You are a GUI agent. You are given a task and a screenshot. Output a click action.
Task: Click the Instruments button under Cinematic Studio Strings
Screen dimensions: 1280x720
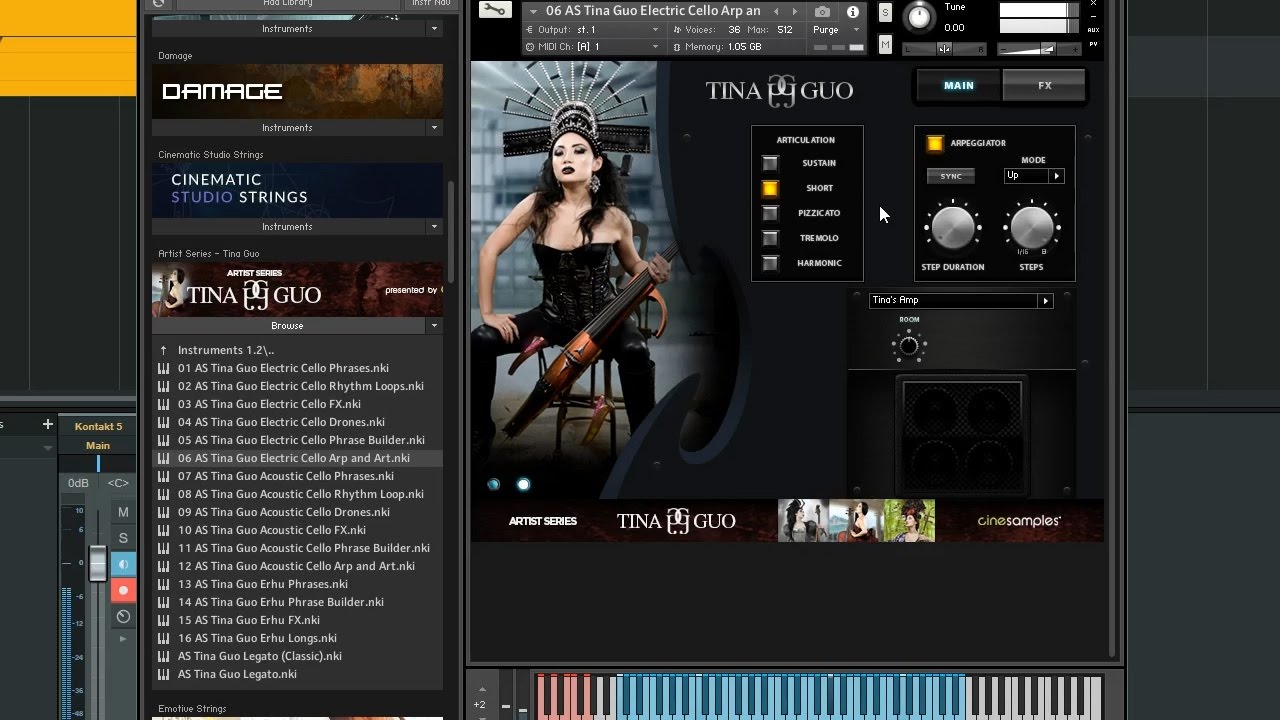coord(288,227)
